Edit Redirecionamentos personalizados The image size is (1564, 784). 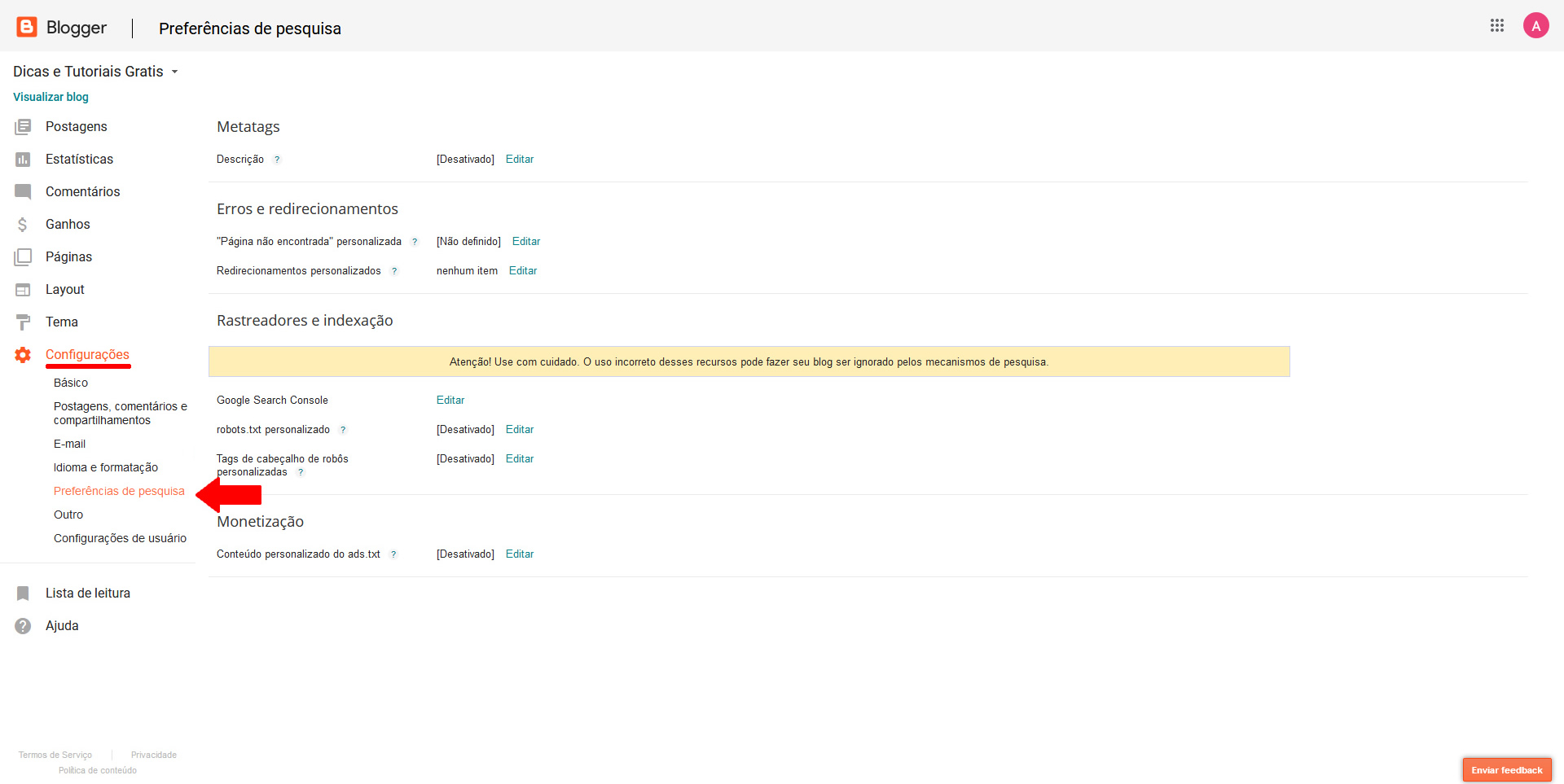[x=523, y=271]
